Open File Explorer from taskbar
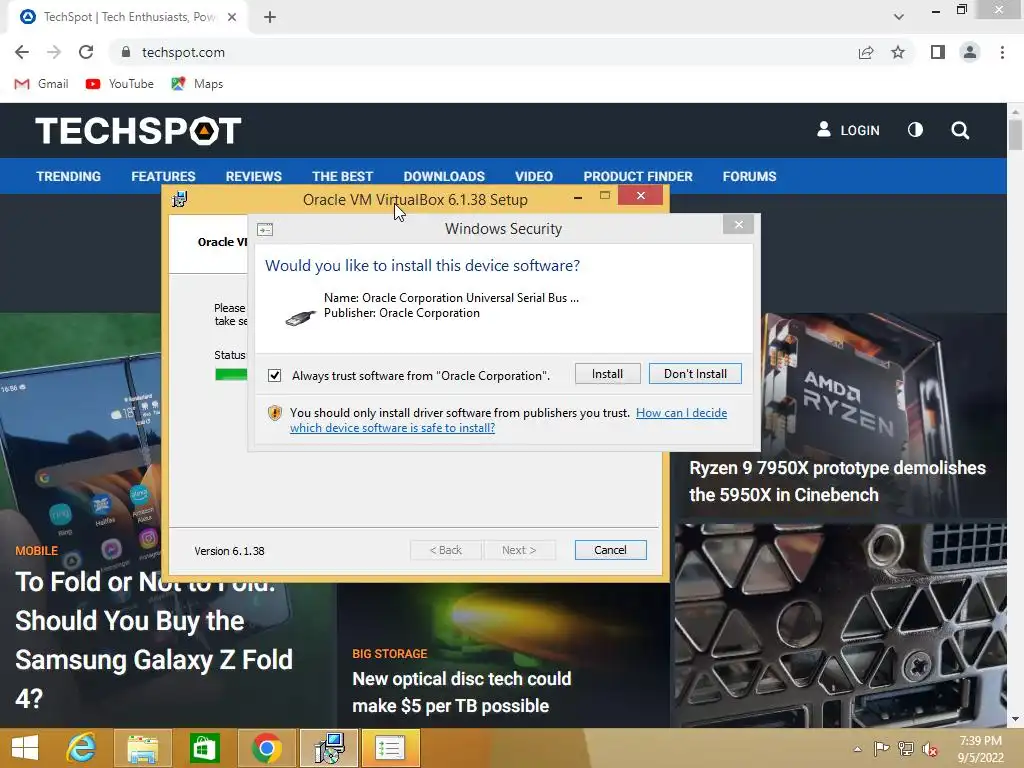This screenshot has height=768, width=1024. [x=142, y=748]
